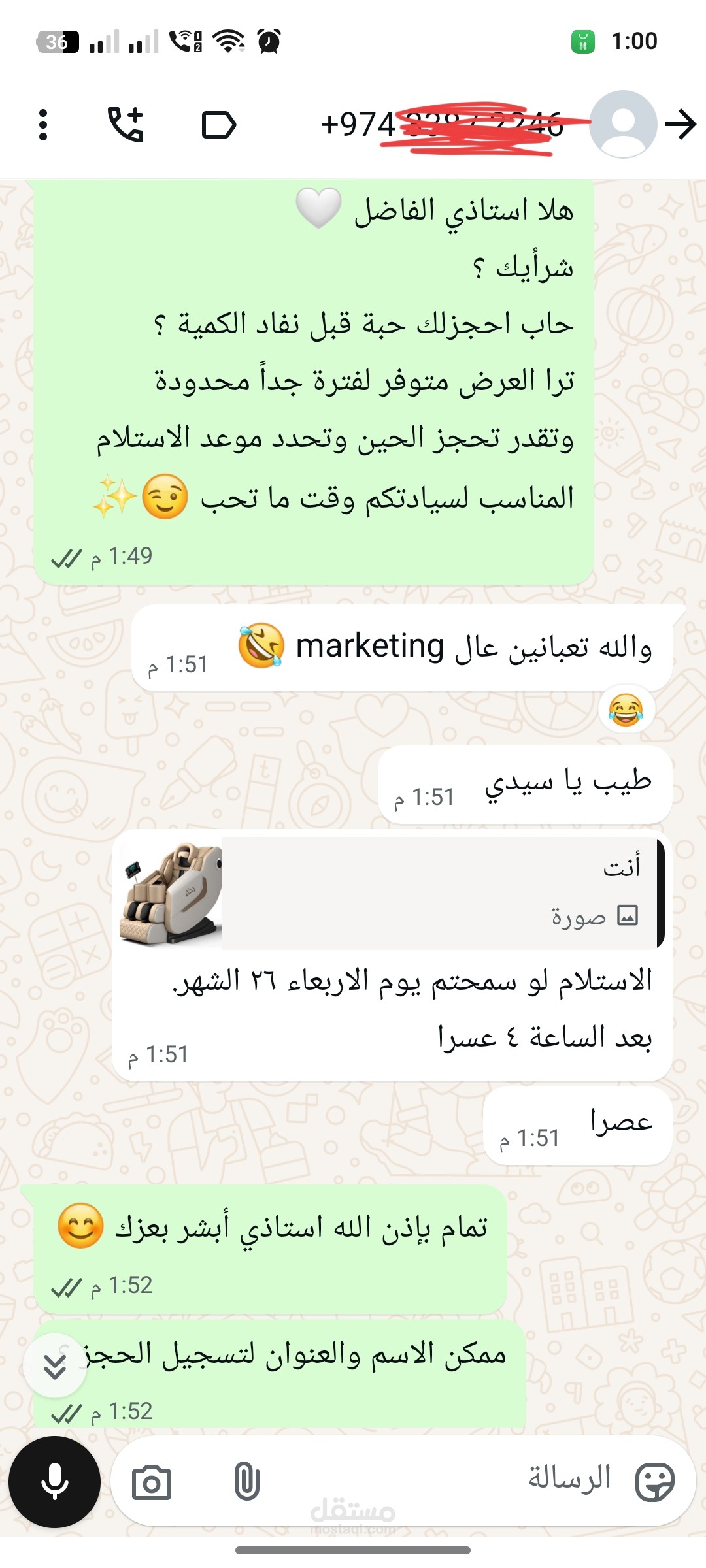706x1568 pixels.
Task: Jump to latest messages with double chevron
Action: pos(55,1365)
